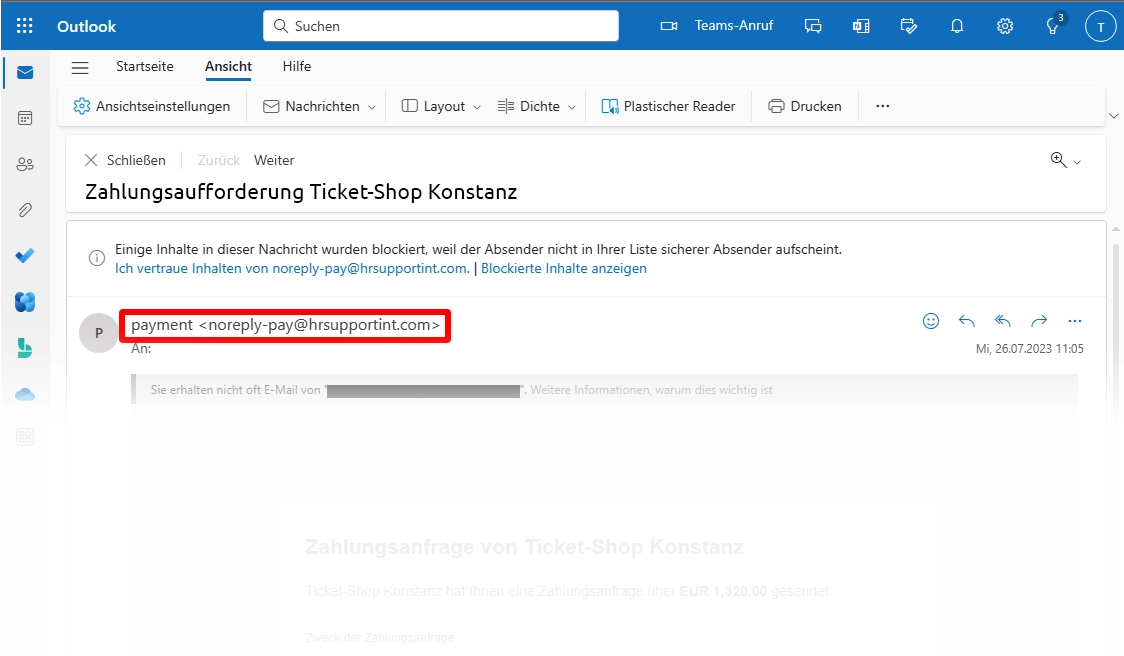This screenshot has width=1124, height=656.
Task: Click Drucken print button
Action: pyautogui.click(x=805, y=106)
